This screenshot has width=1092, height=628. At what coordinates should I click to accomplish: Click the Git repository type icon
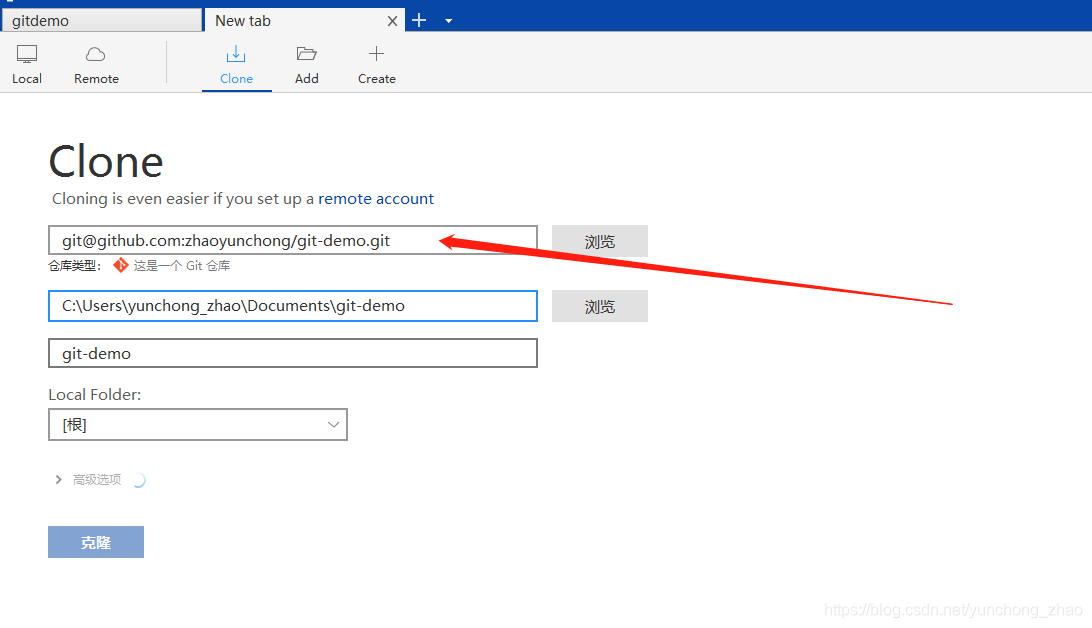120,265
